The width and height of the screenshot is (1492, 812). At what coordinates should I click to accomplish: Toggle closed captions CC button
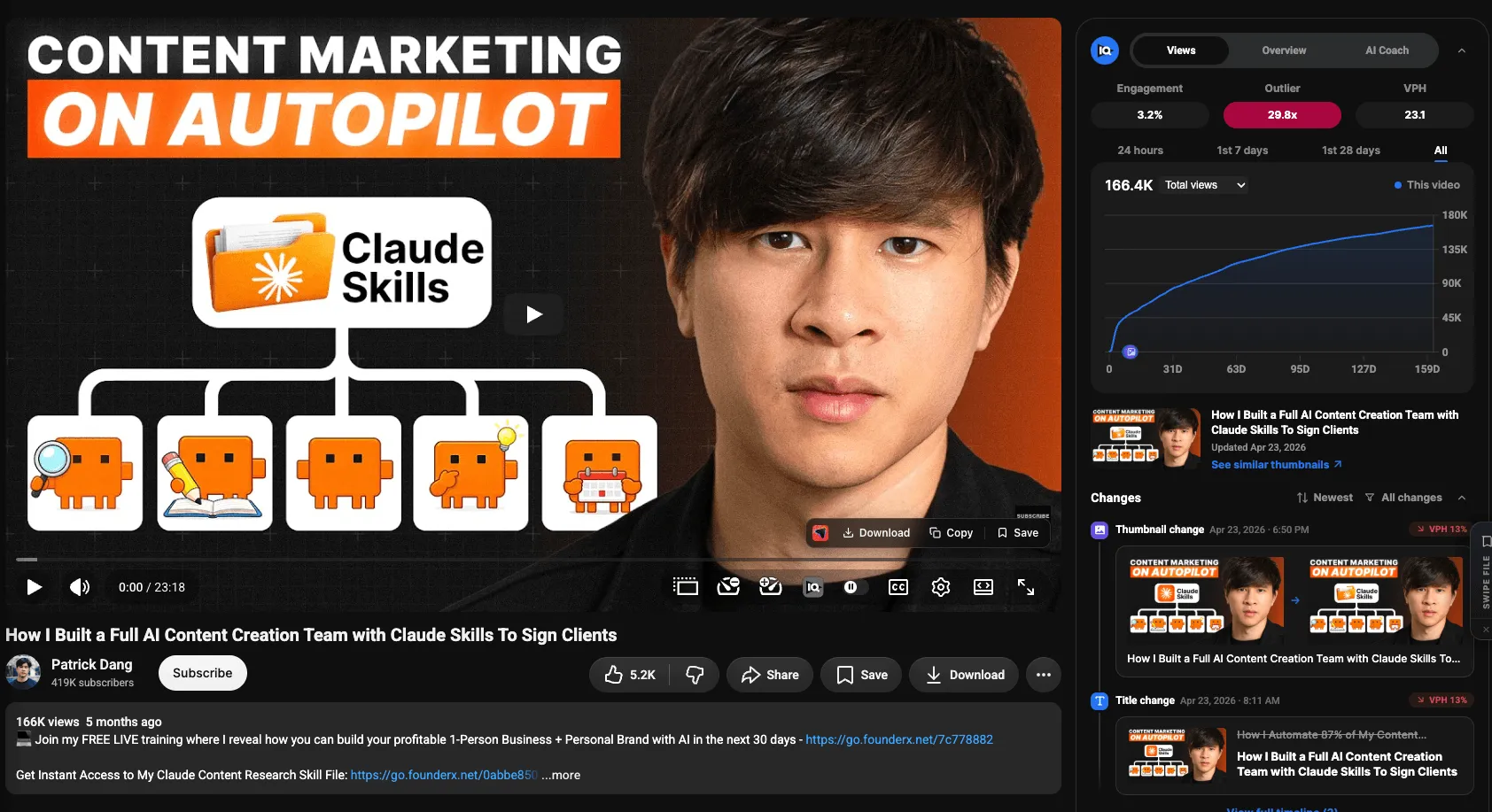(x=898, y=587)
